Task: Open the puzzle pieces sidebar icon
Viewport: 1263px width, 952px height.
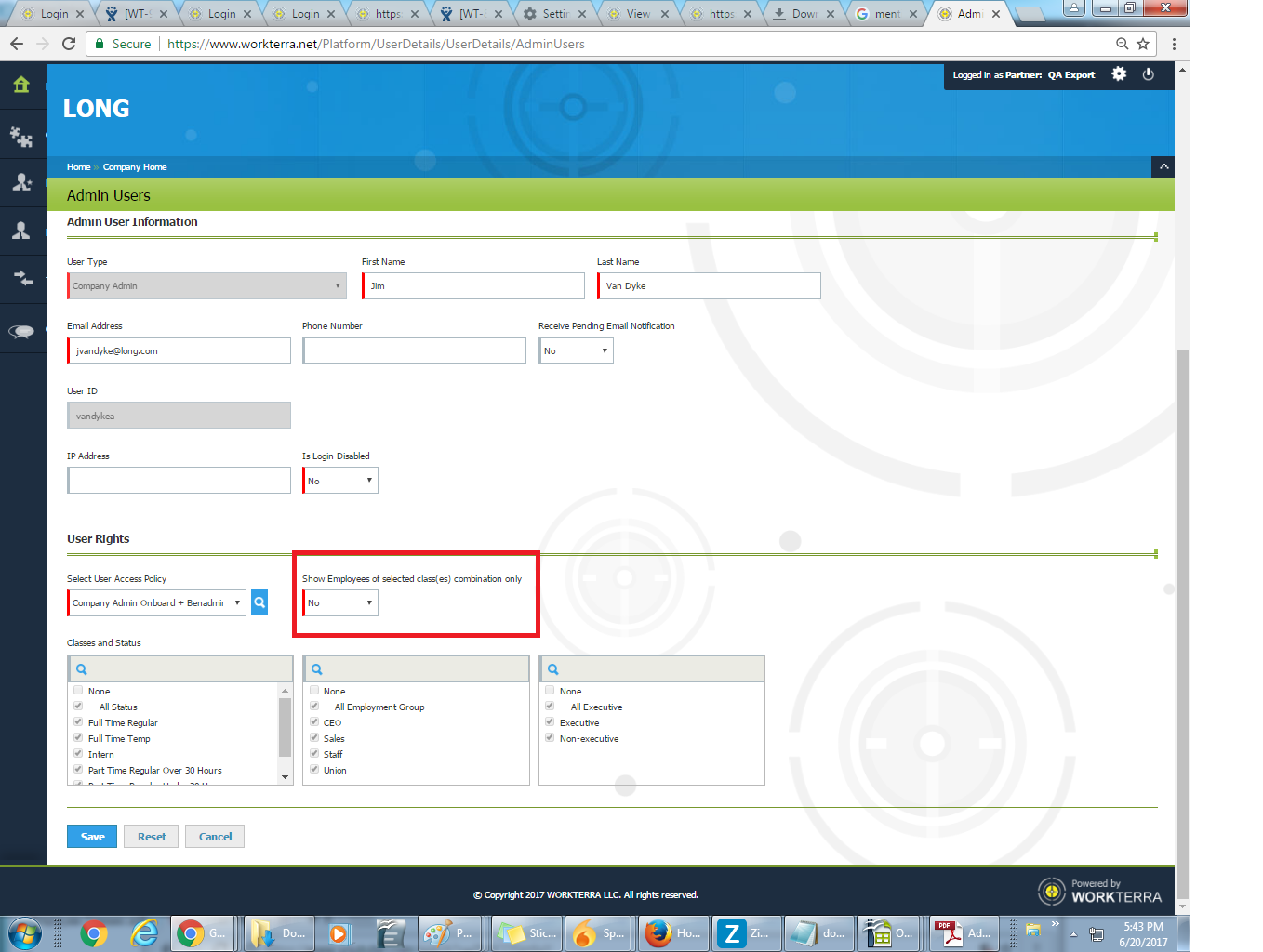Action: (21, 137)
